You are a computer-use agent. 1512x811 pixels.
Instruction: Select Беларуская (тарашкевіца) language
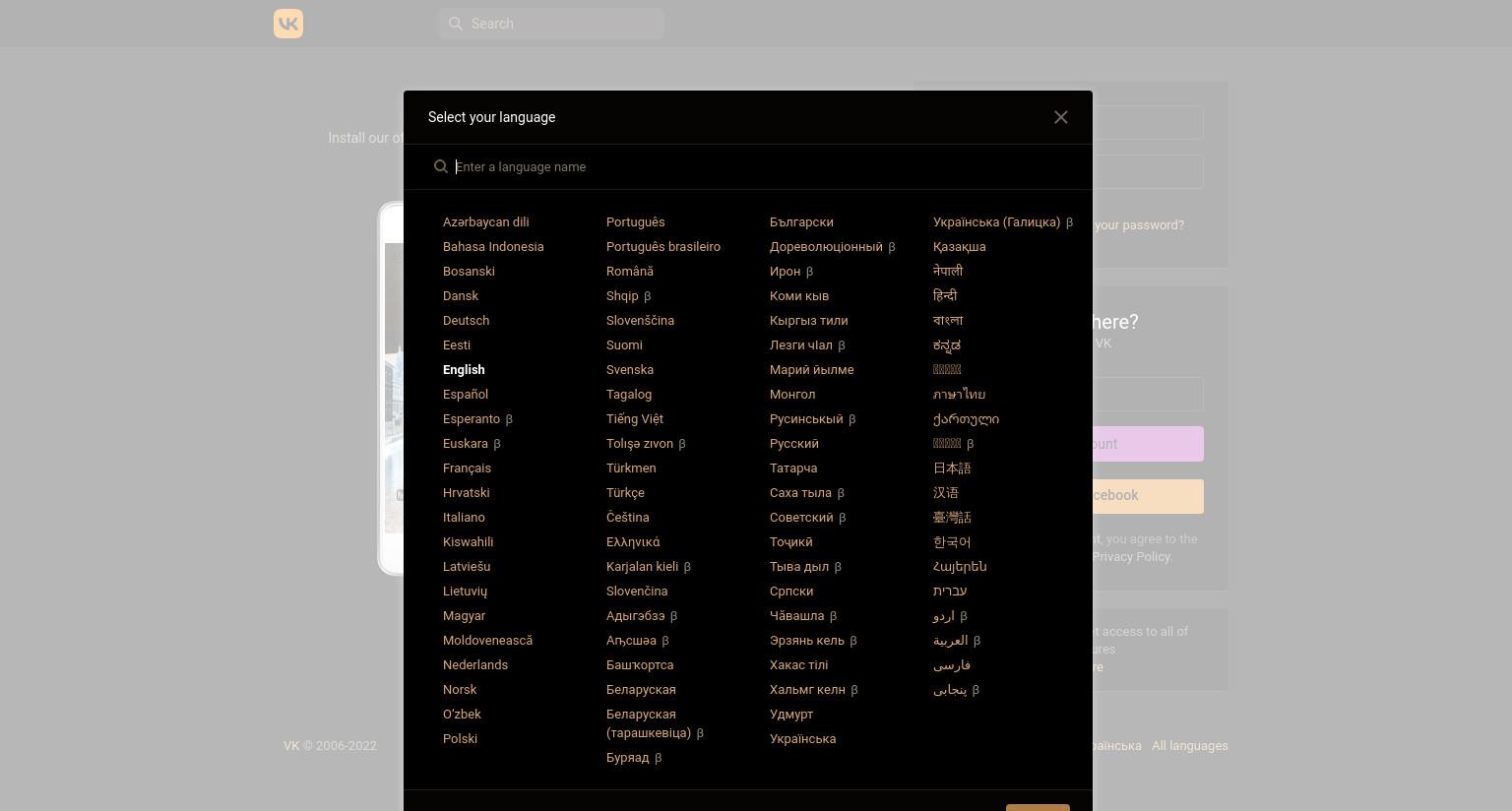click(x=649, y=723)
